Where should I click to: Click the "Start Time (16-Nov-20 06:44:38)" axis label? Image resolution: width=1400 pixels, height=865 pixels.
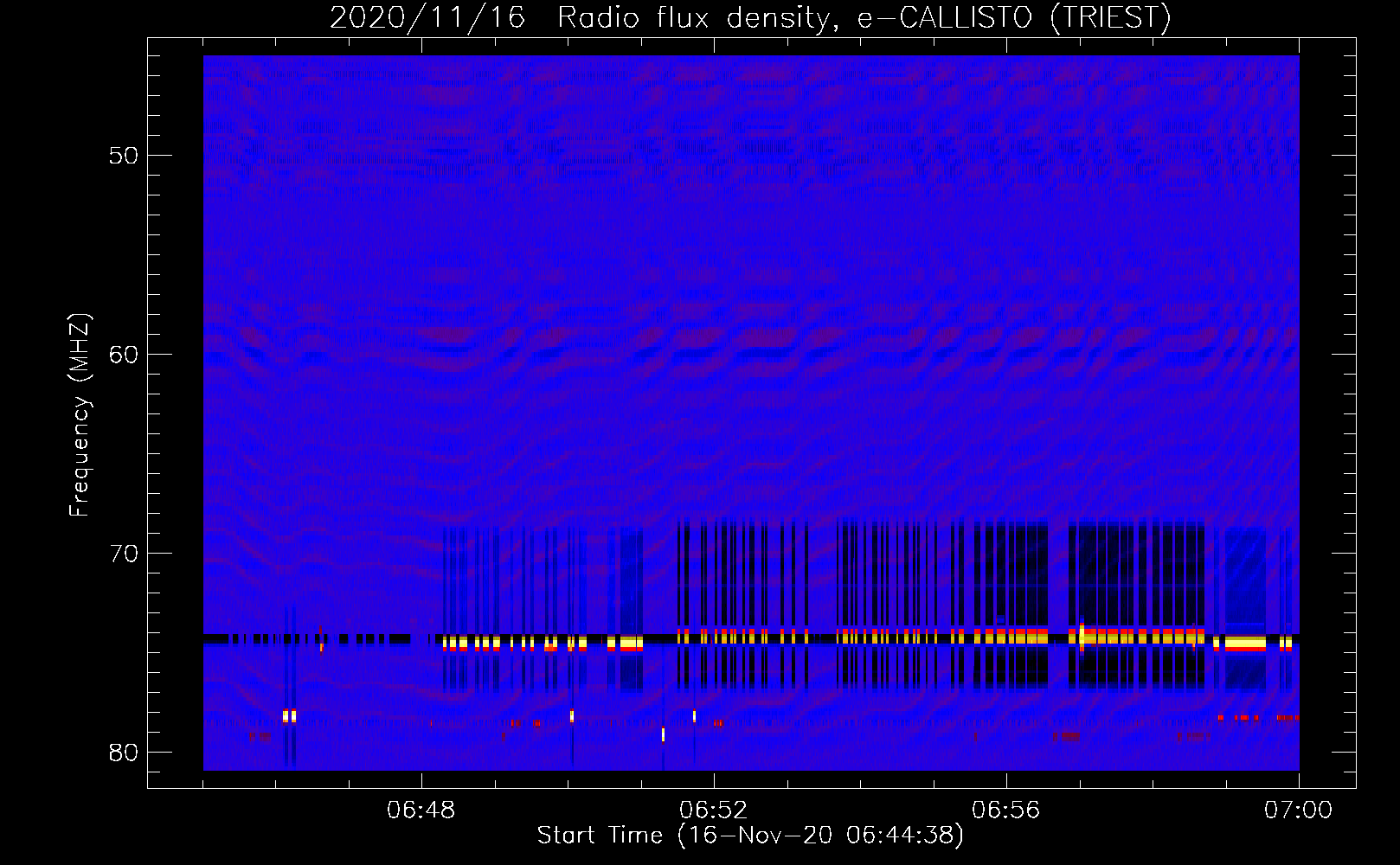(x=750, y=836)
